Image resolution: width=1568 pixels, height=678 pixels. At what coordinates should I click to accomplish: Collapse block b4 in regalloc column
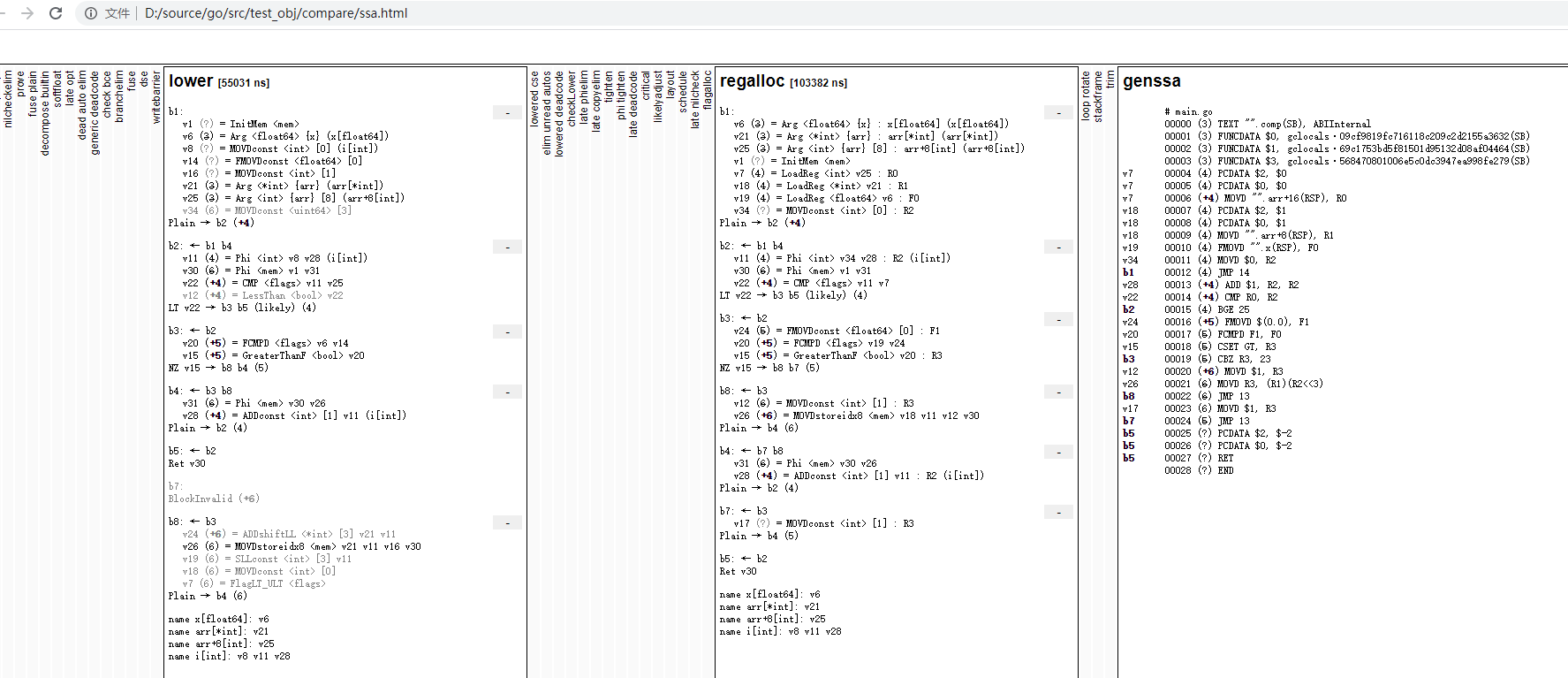(x=1058, y=452)
